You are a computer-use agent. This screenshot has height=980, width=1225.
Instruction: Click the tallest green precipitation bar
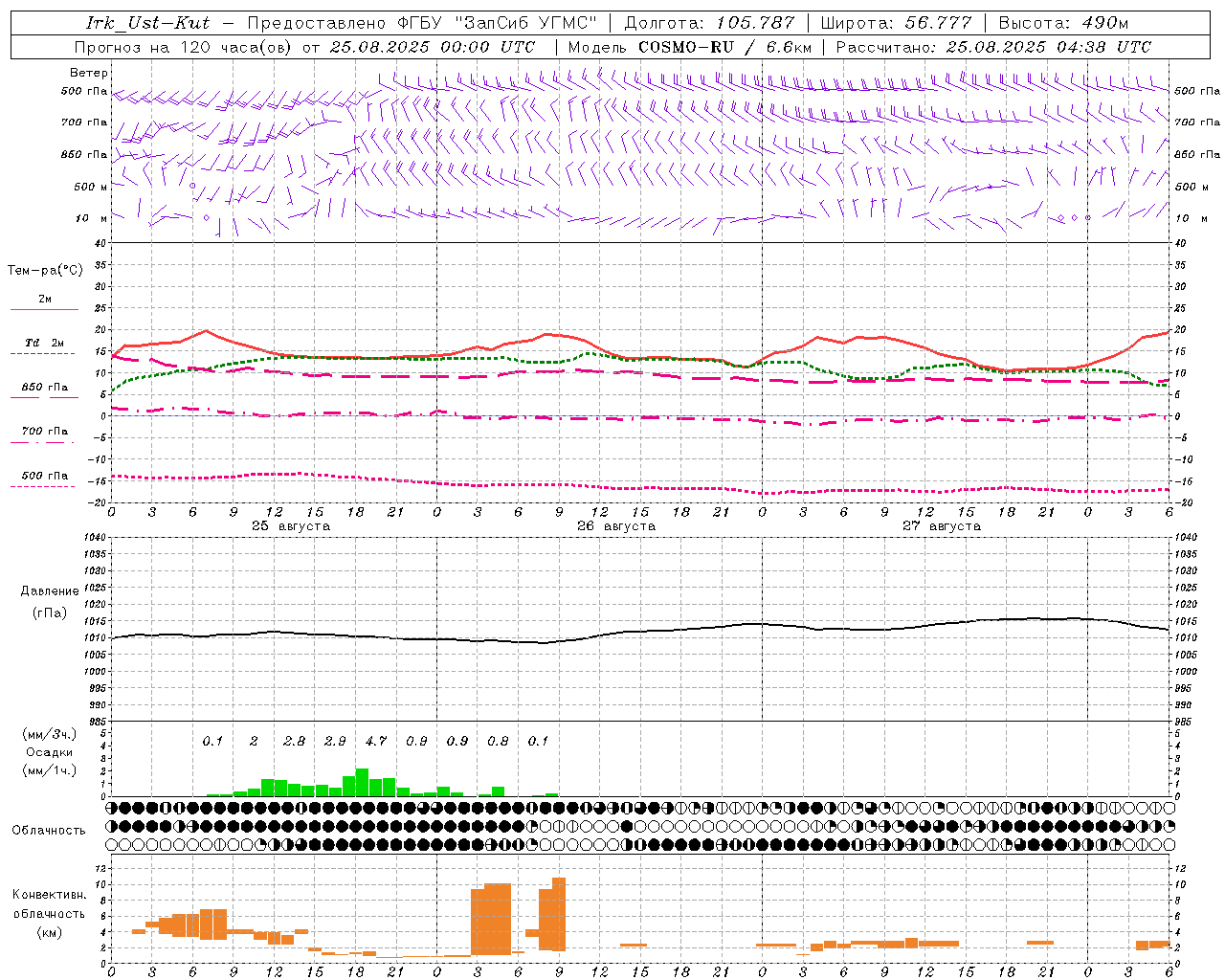click(x=362, y=782)
